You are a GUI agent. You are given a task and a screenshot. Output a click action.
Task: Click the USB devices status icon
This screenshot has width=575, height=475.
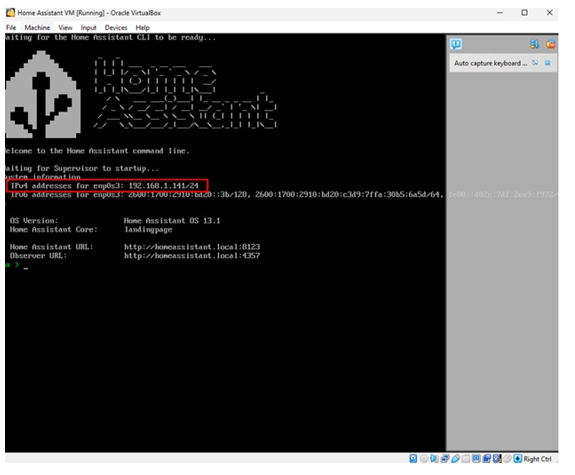point(455,458)
